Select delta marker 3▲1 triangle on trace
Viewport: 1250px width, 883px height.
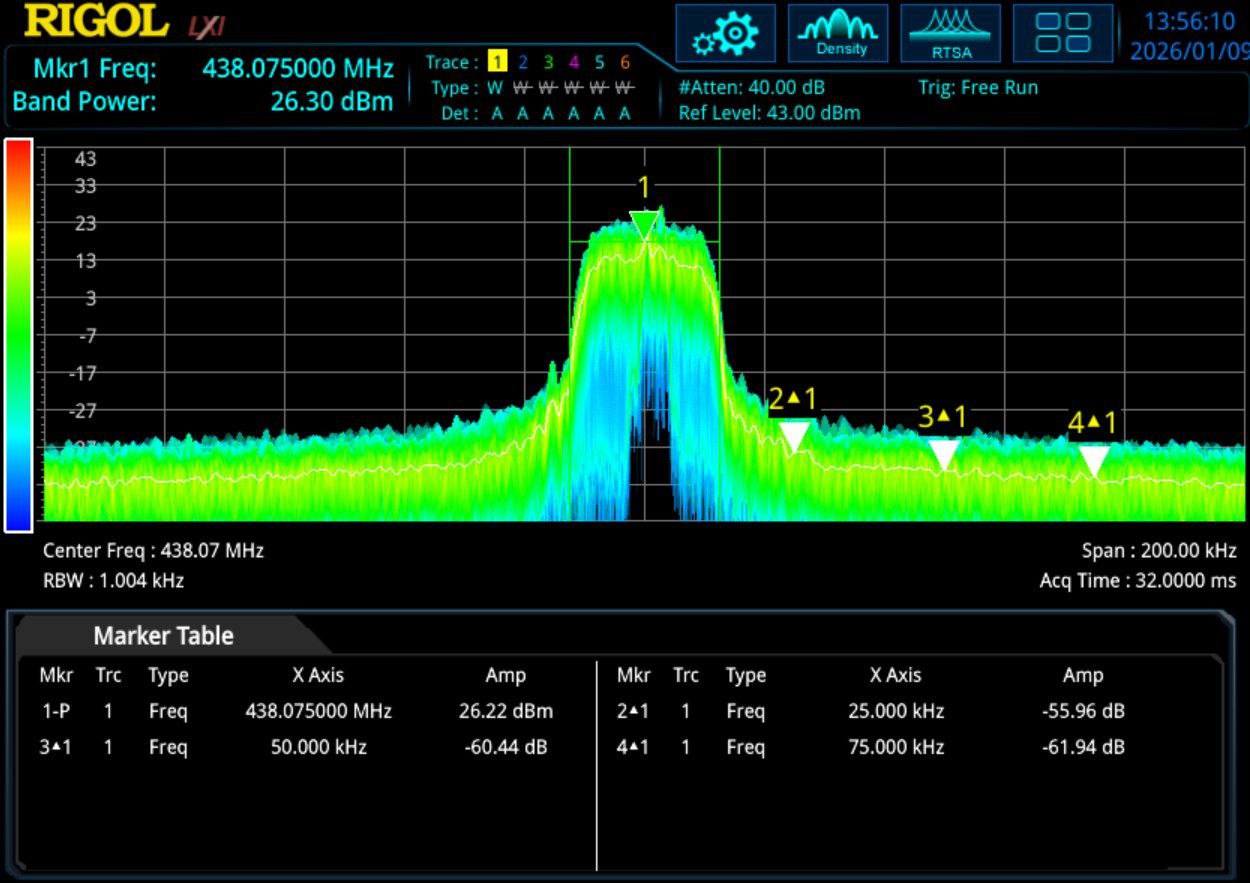pos(944,455)
